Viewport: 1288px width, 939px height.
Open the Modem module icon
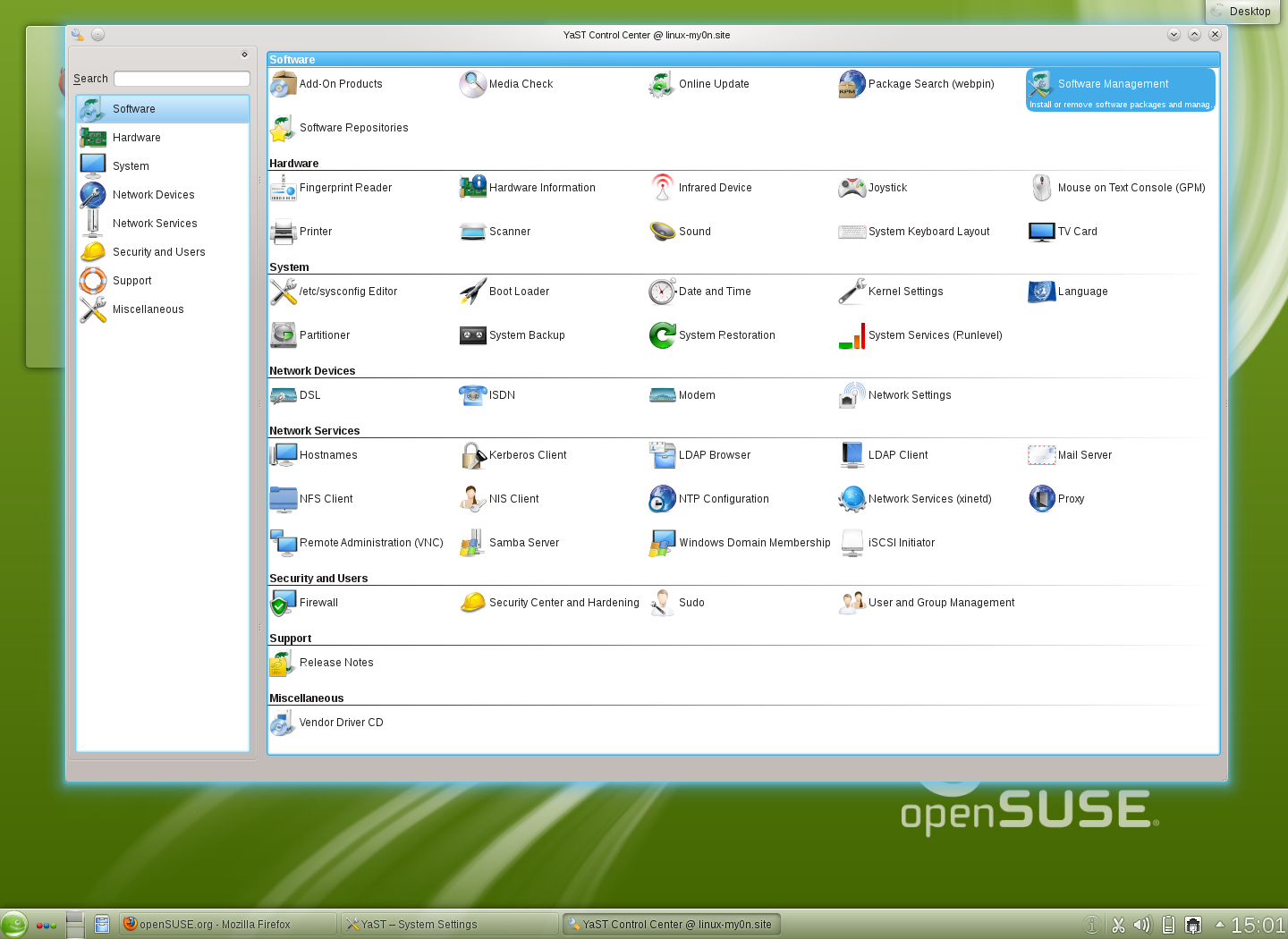[663, 395]
